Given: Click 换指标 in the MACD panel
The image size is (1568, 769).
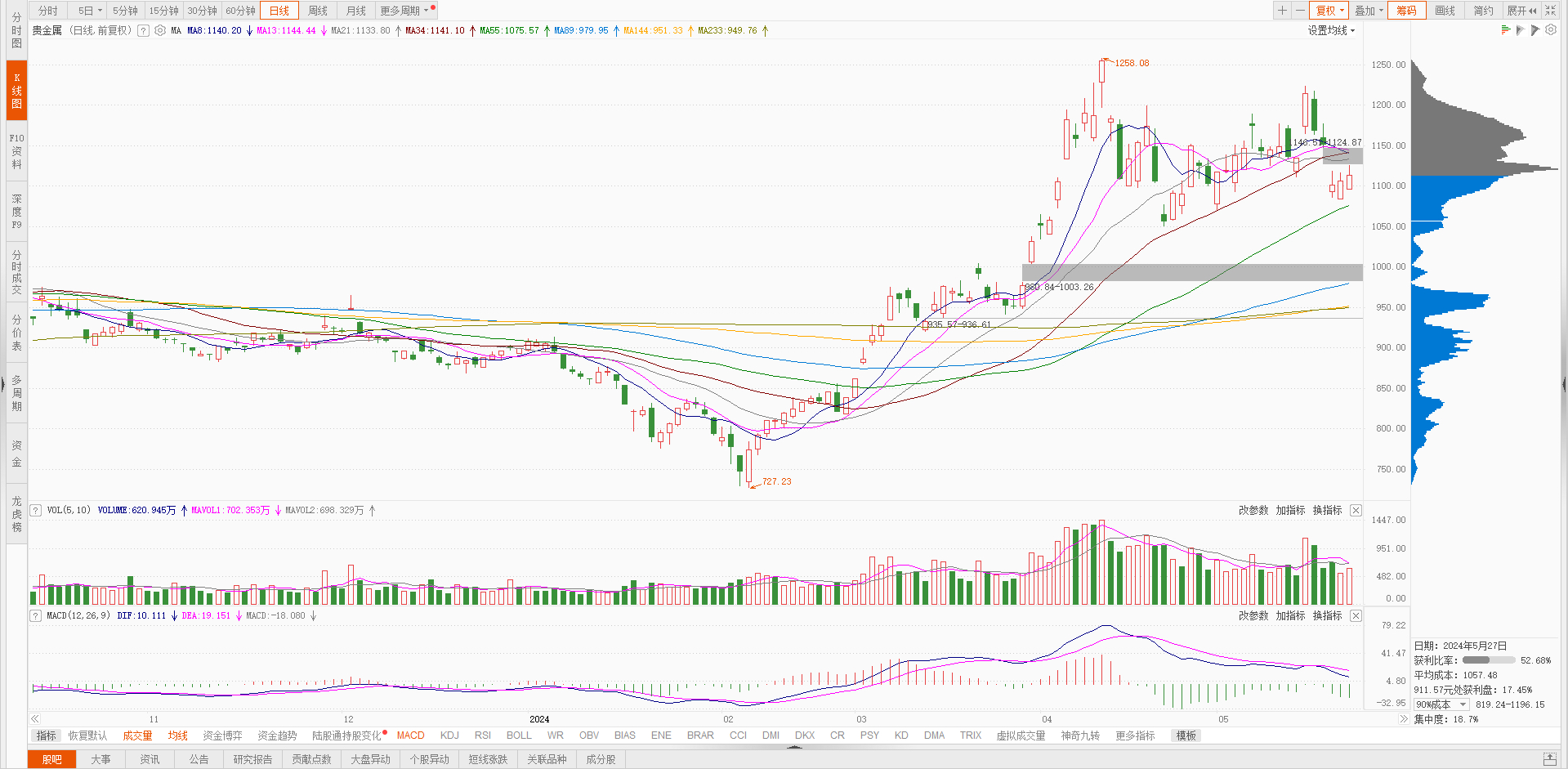Looking at the screenshot, I should pyautogui.click(x=1327, y=615).
